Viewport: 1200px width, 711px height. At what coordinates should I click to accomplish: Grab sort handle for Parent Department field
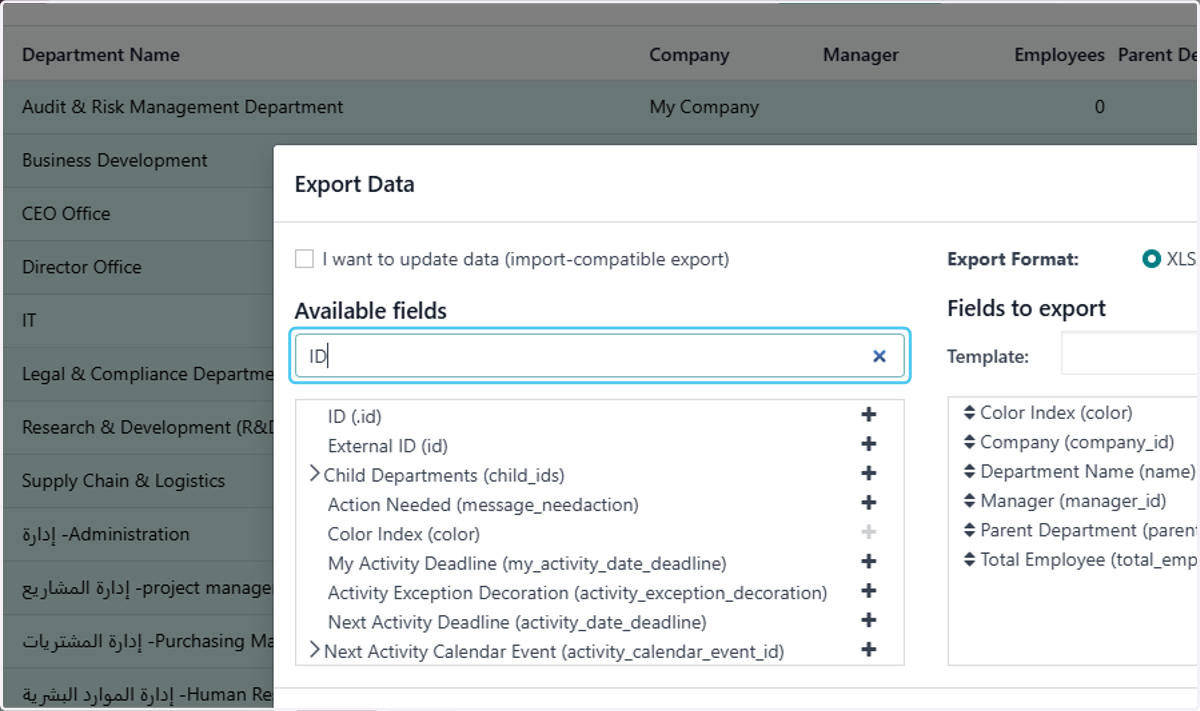coord(969,531)
